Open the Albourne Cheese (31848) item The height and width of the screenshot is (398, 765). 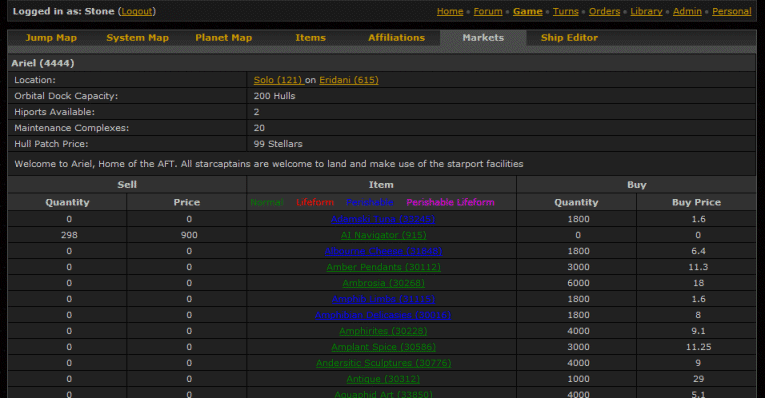pyautogui.click(x=383, y=251)
